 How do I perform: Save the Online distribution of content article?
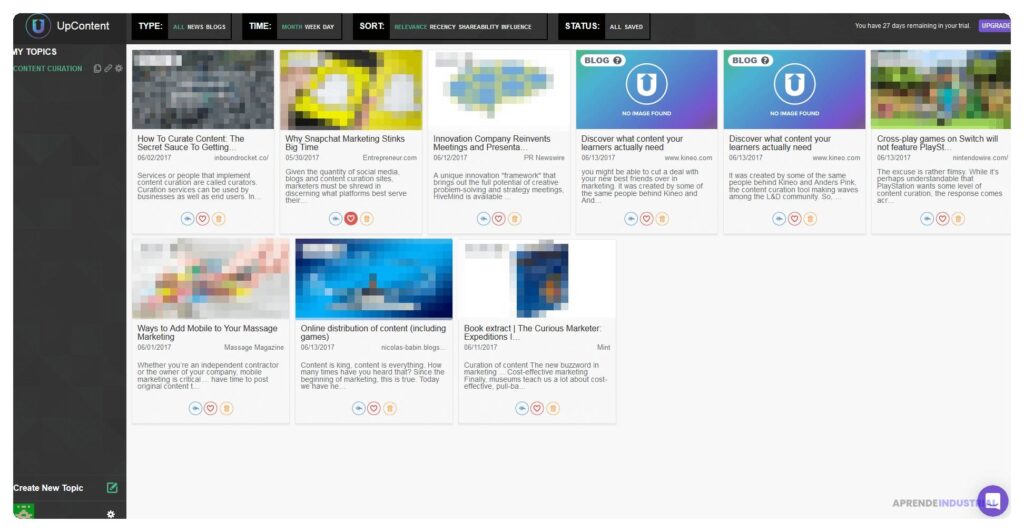(x=374, y=408)
